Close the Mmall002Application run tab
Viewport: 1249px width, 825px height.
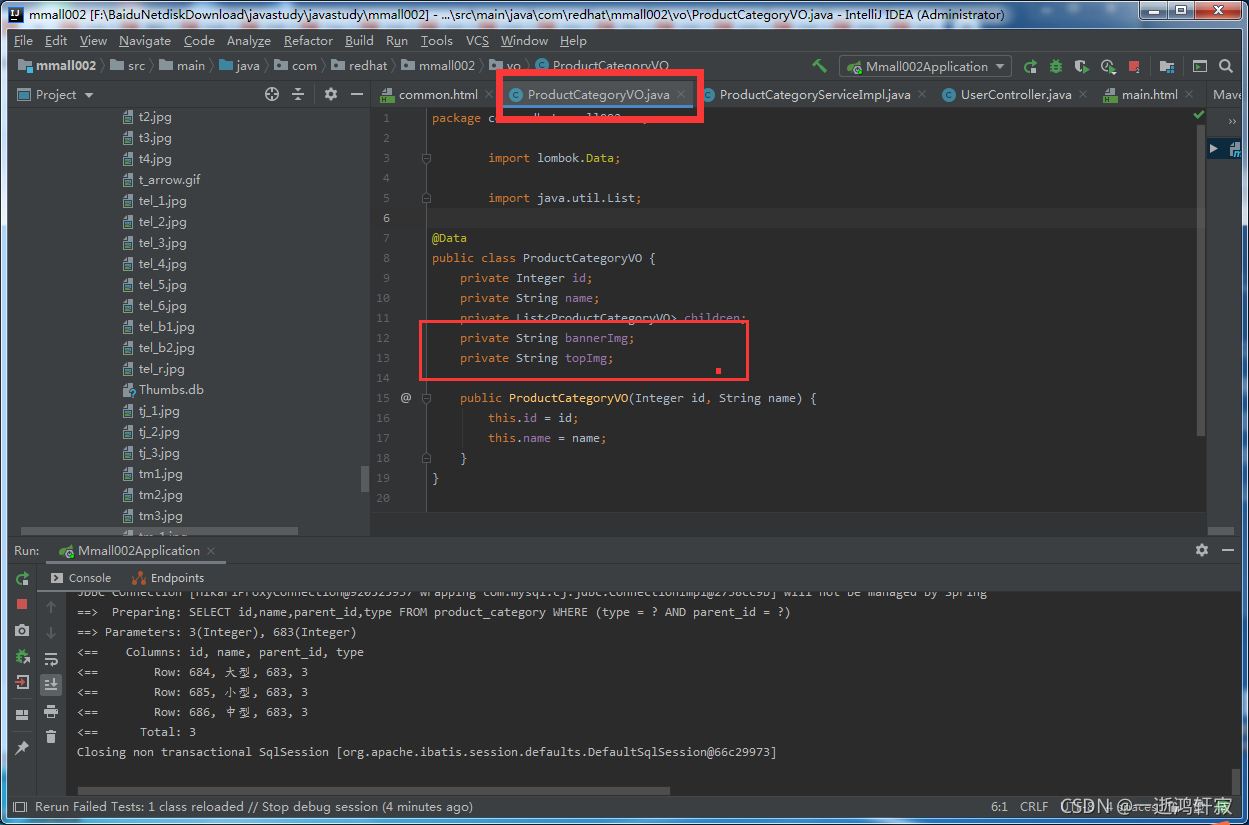tap(212, 552)
